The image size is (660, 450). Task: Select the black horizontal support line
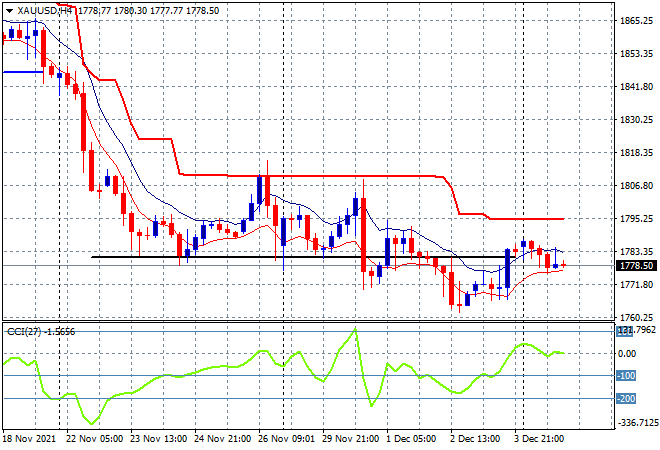click(x=303, y=257)
